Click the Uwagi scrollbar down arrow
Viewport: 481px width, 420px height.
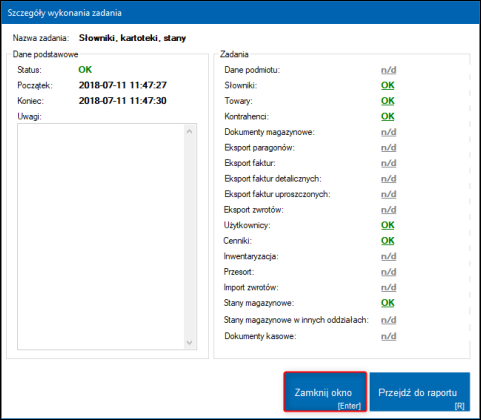click(x=189, y=342)
